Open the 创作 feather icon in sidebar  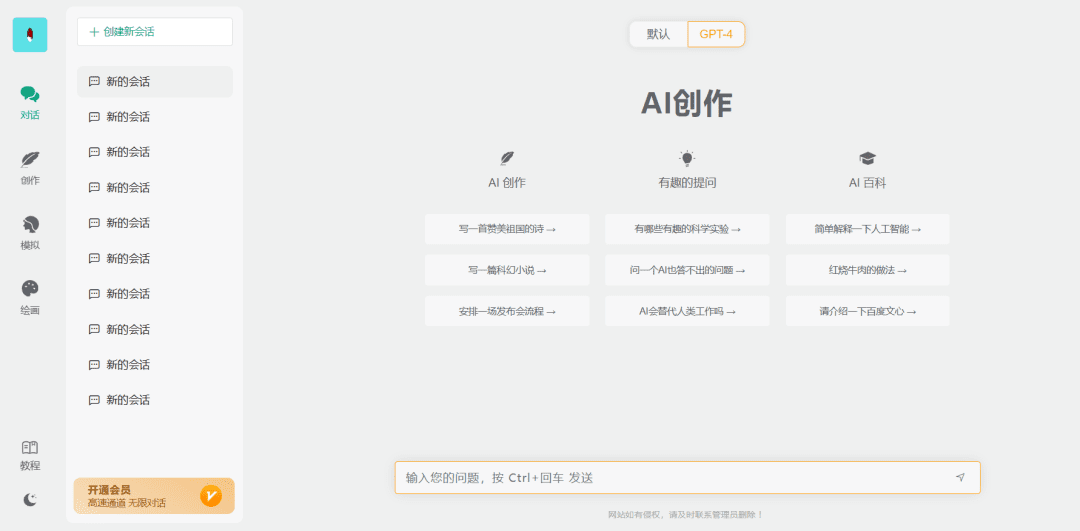point(30,160)
